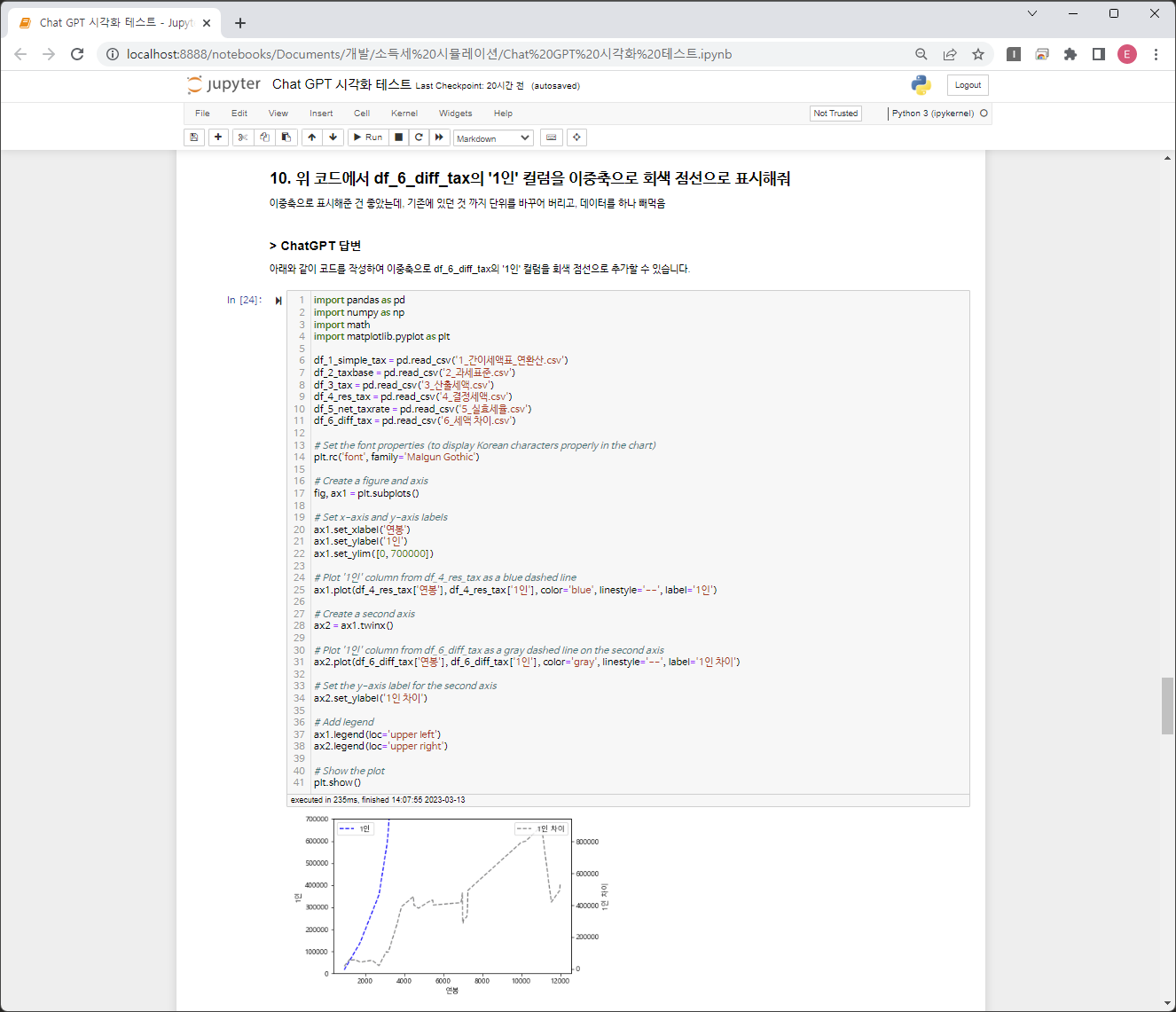Click the save and checkpoint icon
The height and width of the screenshot is (1012, 1176).
(x=194, y=137)
